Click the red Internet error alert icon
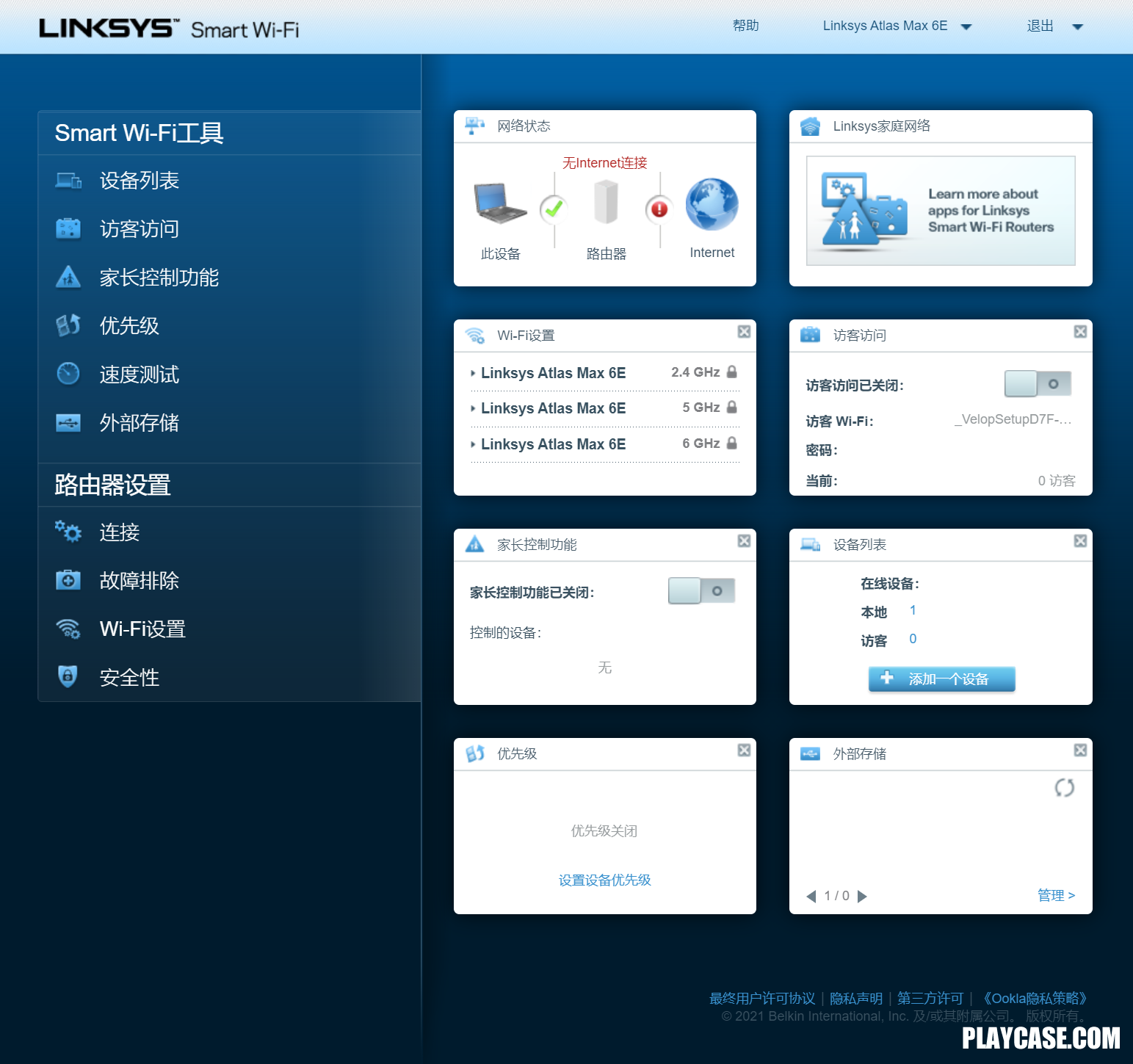Screen dimensions: 1133x1064 659,209
